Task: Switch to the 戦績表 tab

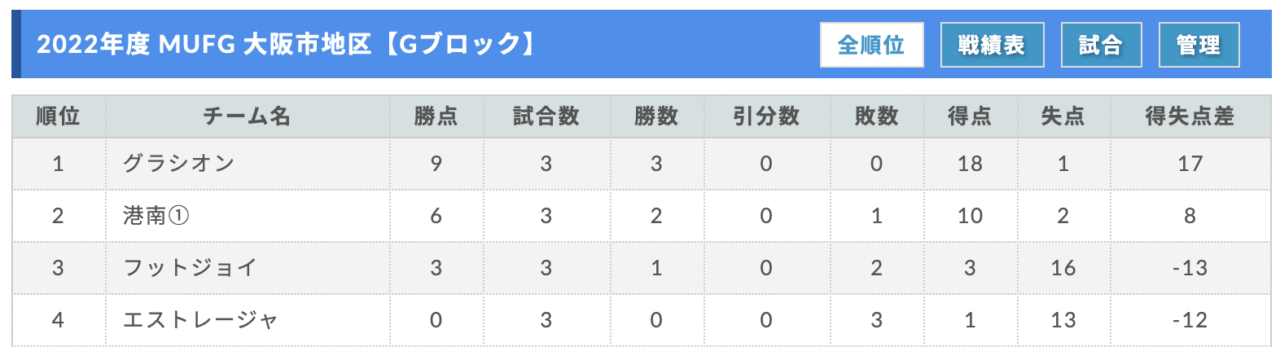Action: click(x=992, y=45)
